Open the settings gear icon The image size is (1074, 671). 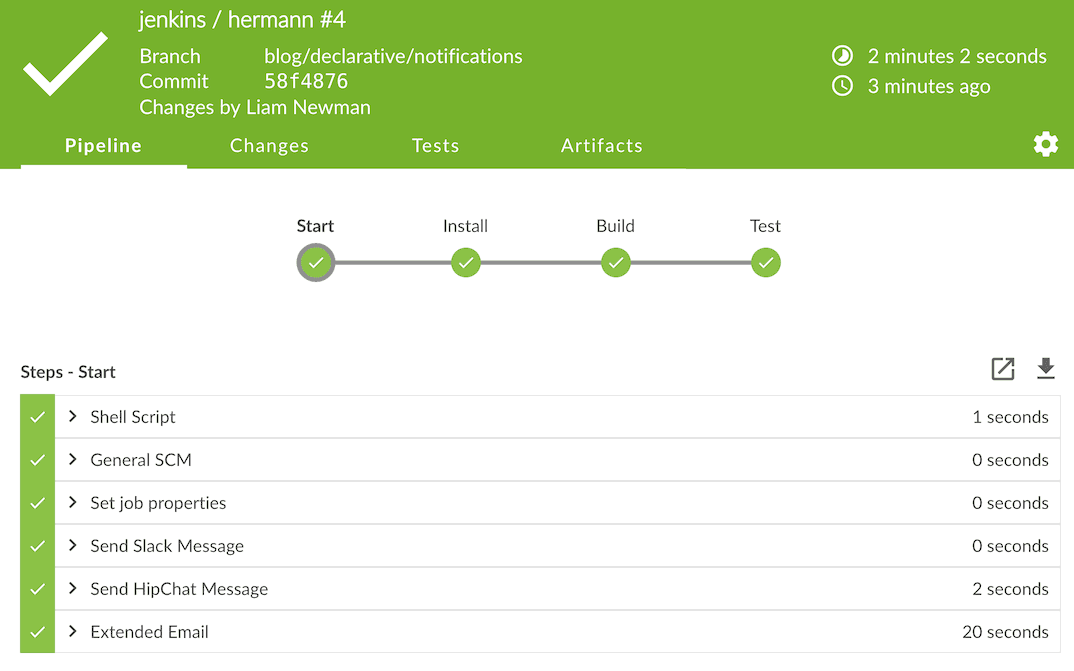1045,144
